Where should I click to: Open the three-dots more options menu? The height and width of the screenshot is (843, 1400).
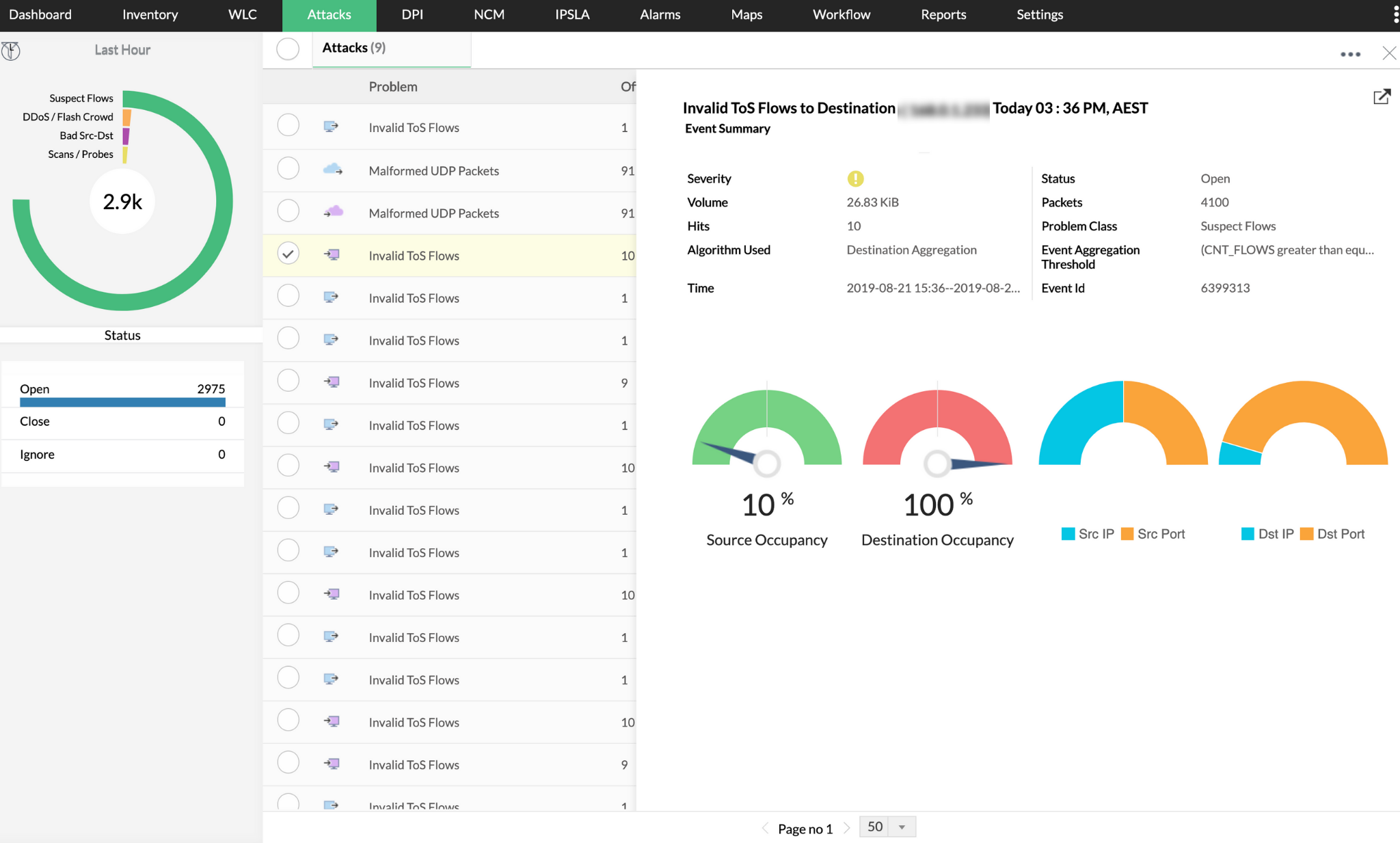(x=1350, y=54)
